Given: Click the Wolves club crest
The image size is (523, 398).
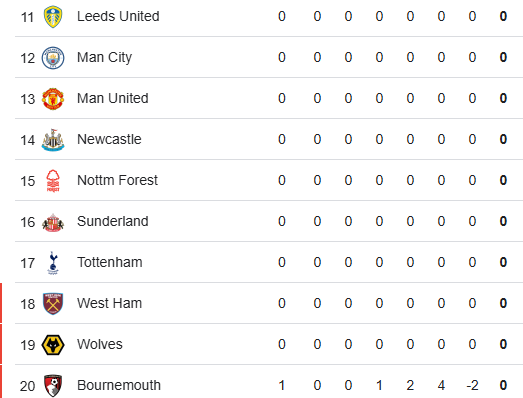Looking at the screenshot, I should [53, 345].
